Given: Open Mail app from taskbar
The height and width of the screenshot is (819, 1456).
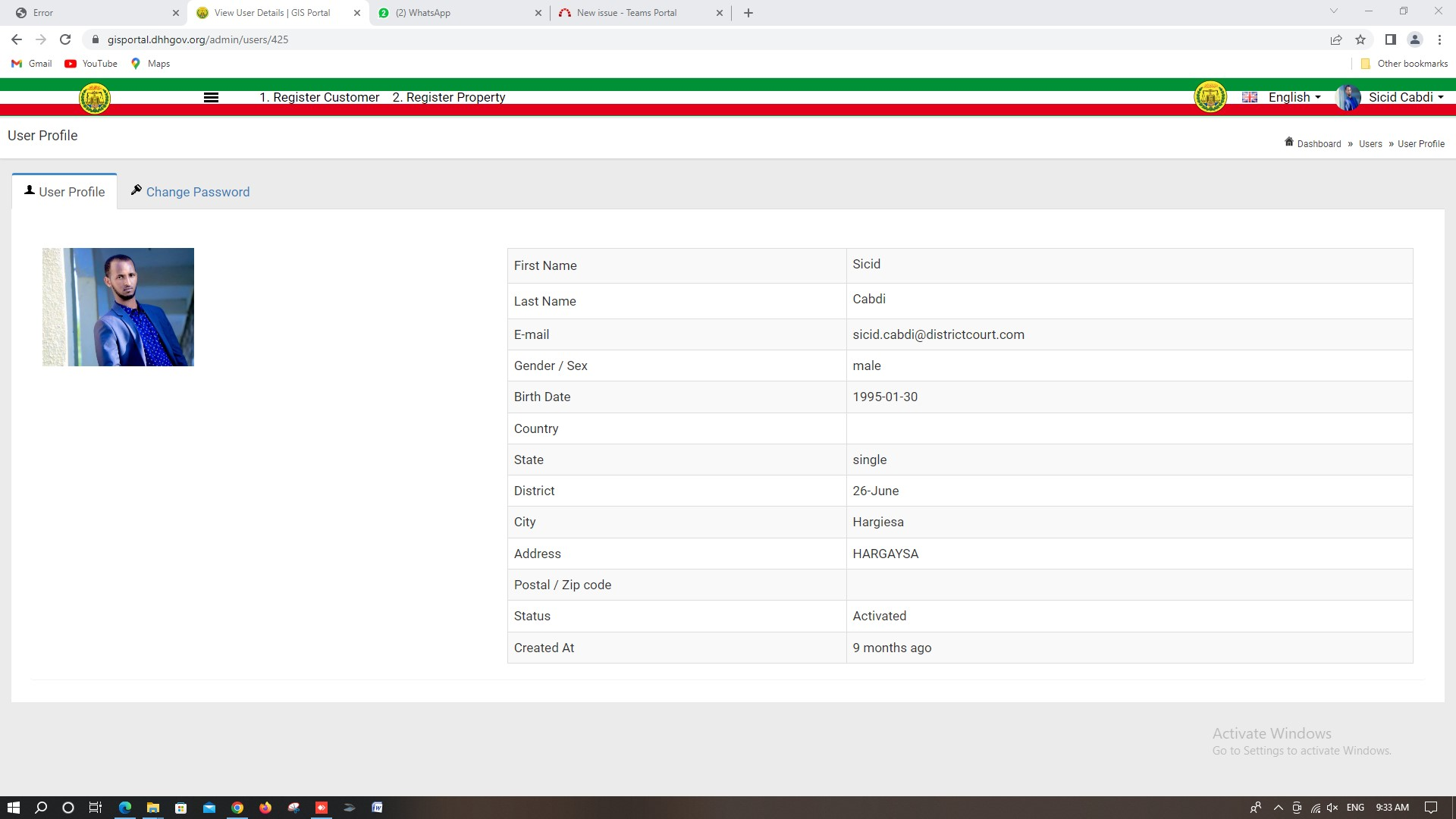Looking at the screenshot, I should (x=209, y=808).
